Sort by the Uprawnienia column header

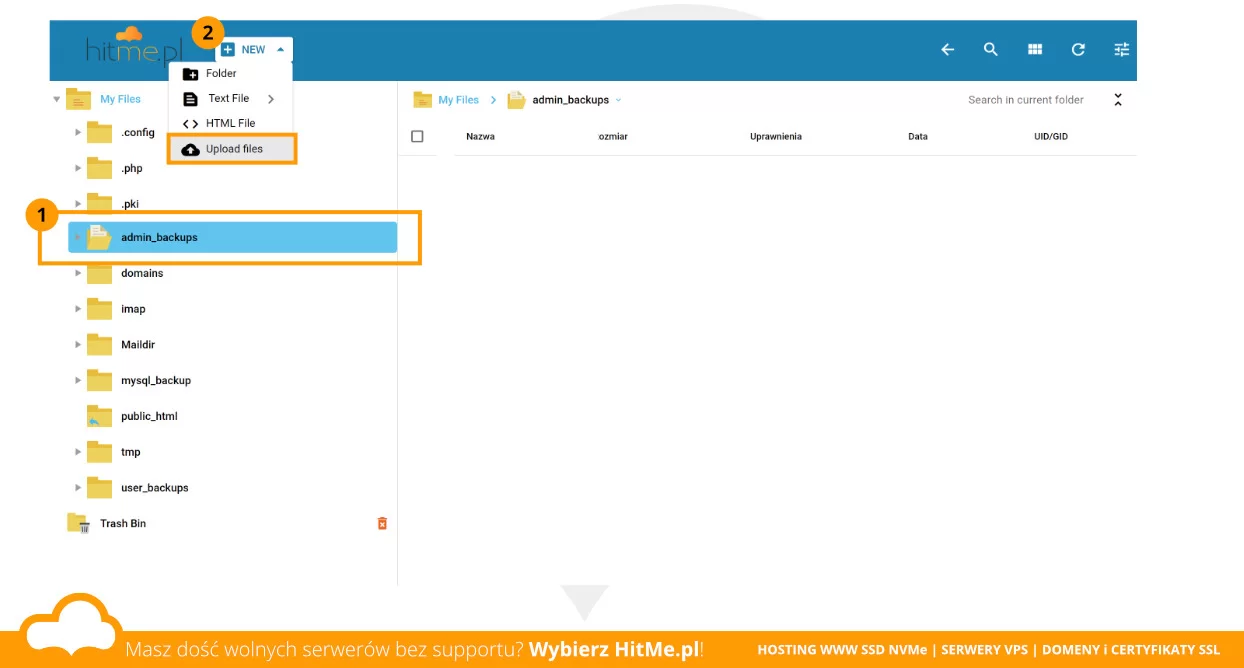pyautogui.click(x=776, y=136)
